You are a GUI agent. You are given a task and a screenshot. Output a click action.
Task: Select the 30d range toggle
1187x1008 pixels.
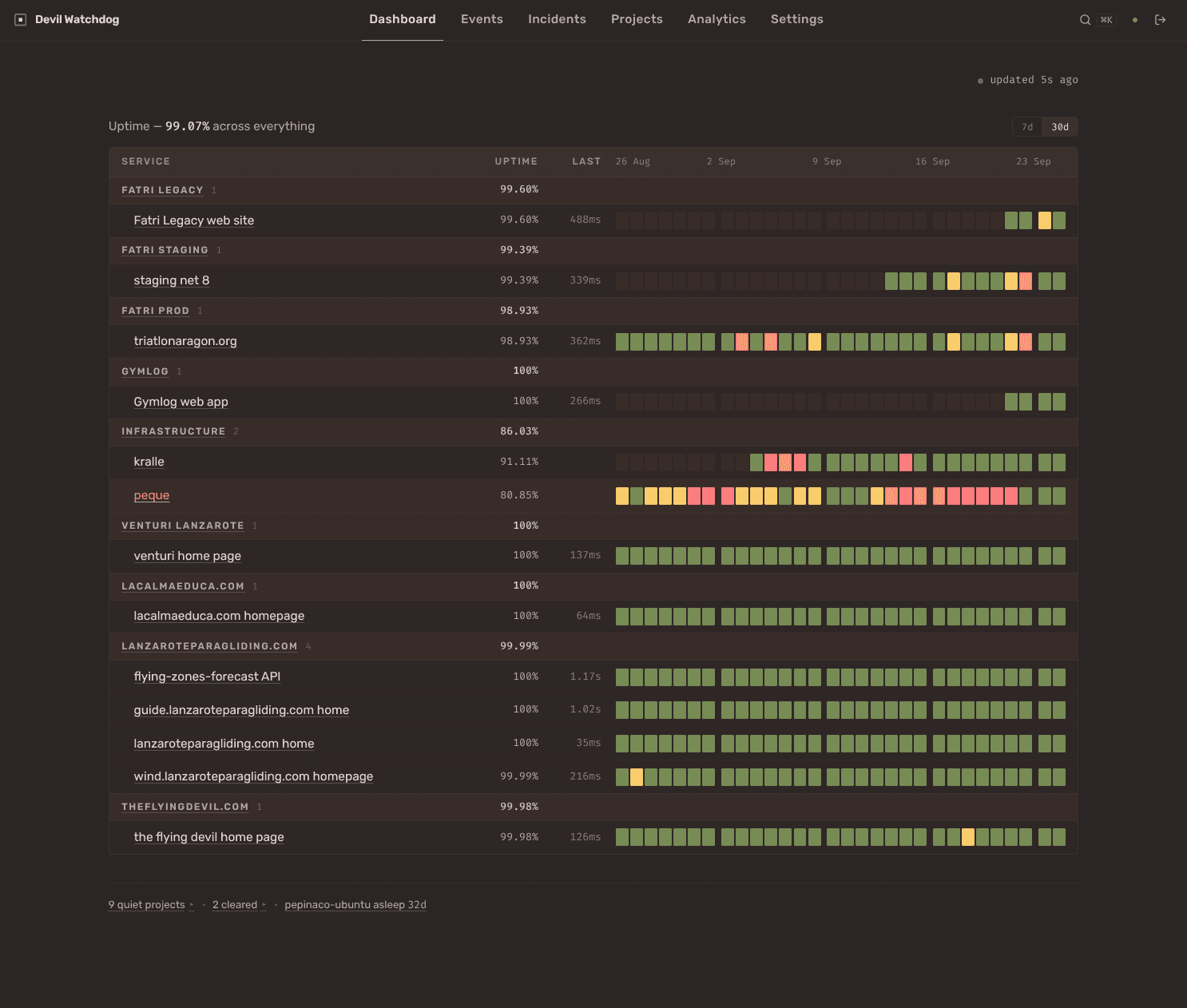coord(1060,127)
